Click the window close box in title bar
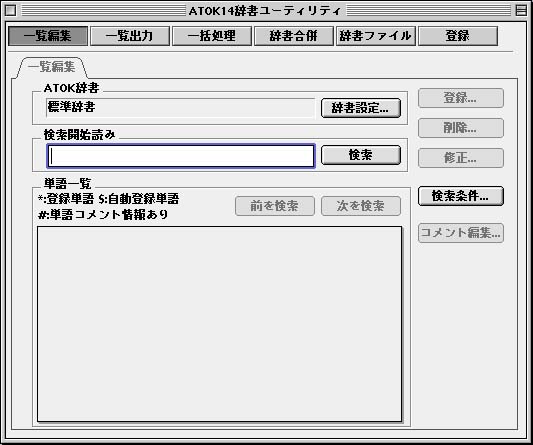The width and height of the screenshot is (533, 445). point(11,11)
